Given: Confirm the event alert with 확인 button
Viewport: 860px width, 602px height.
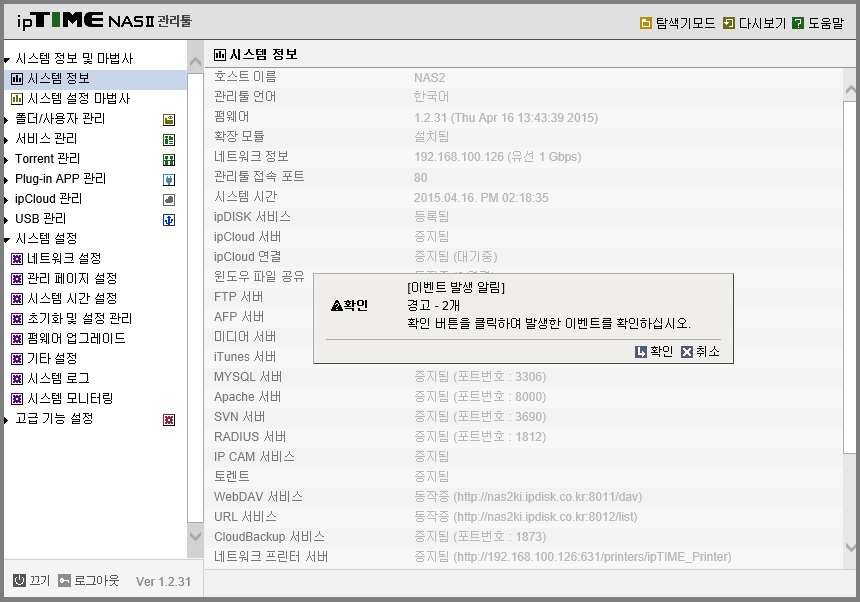Looking at the screenshot, I should click(654, 351).
